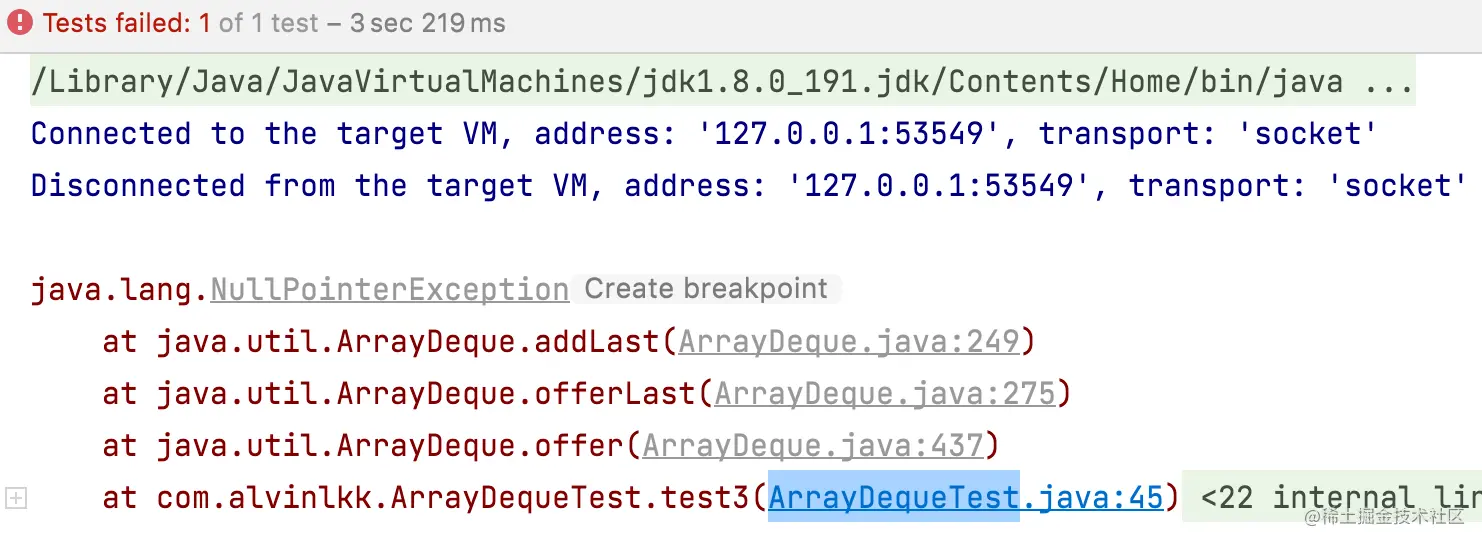Jump to ArrayDeque.java:249 source

click(849, 342)
